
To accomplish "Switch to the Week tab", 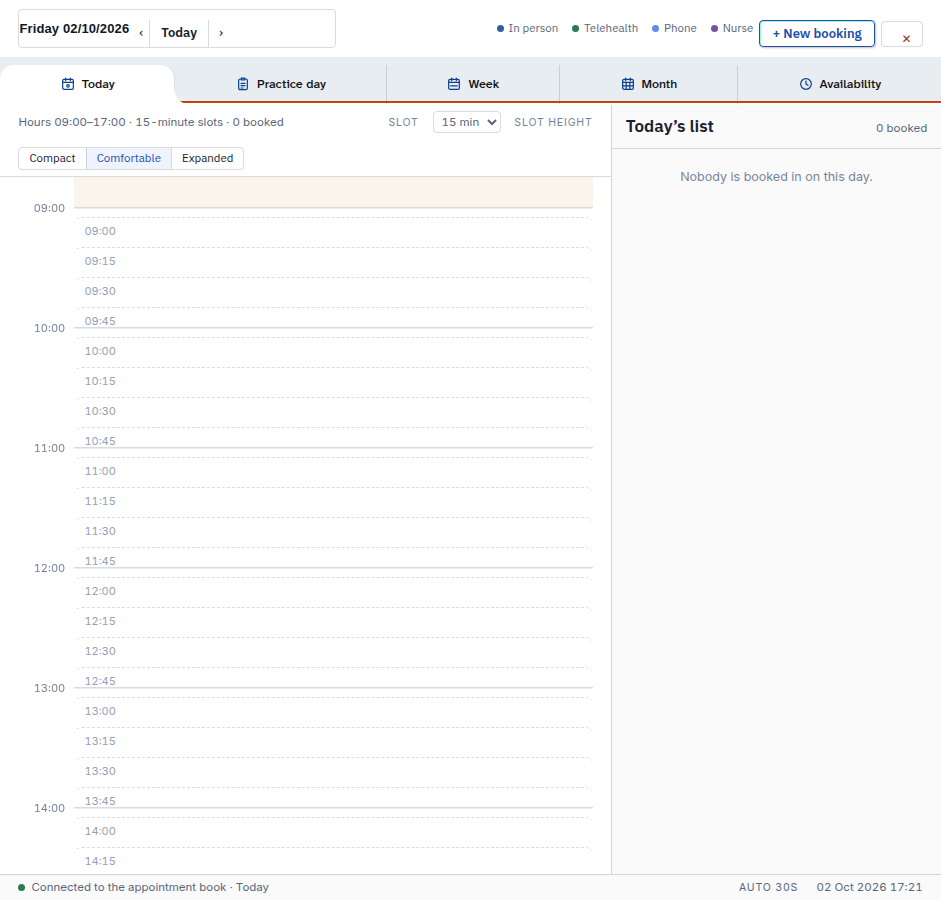I will pos(473,84).
